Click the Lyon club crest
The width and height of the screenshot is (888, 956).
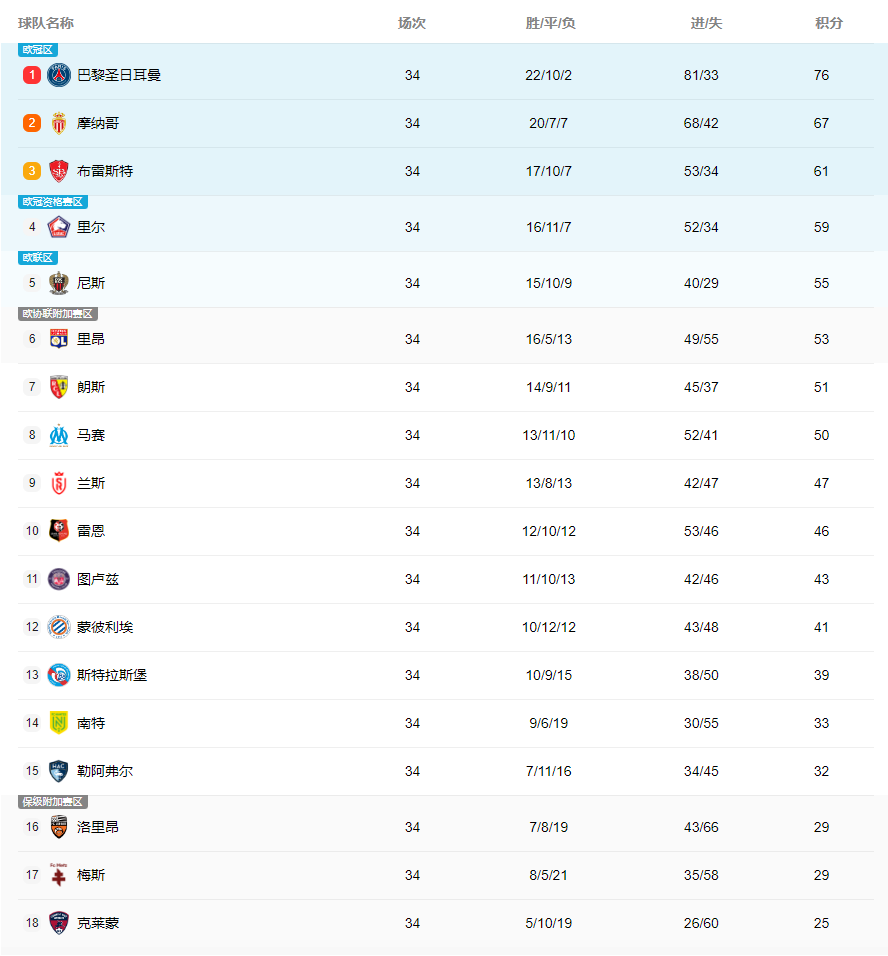click(x=59, y=339)
